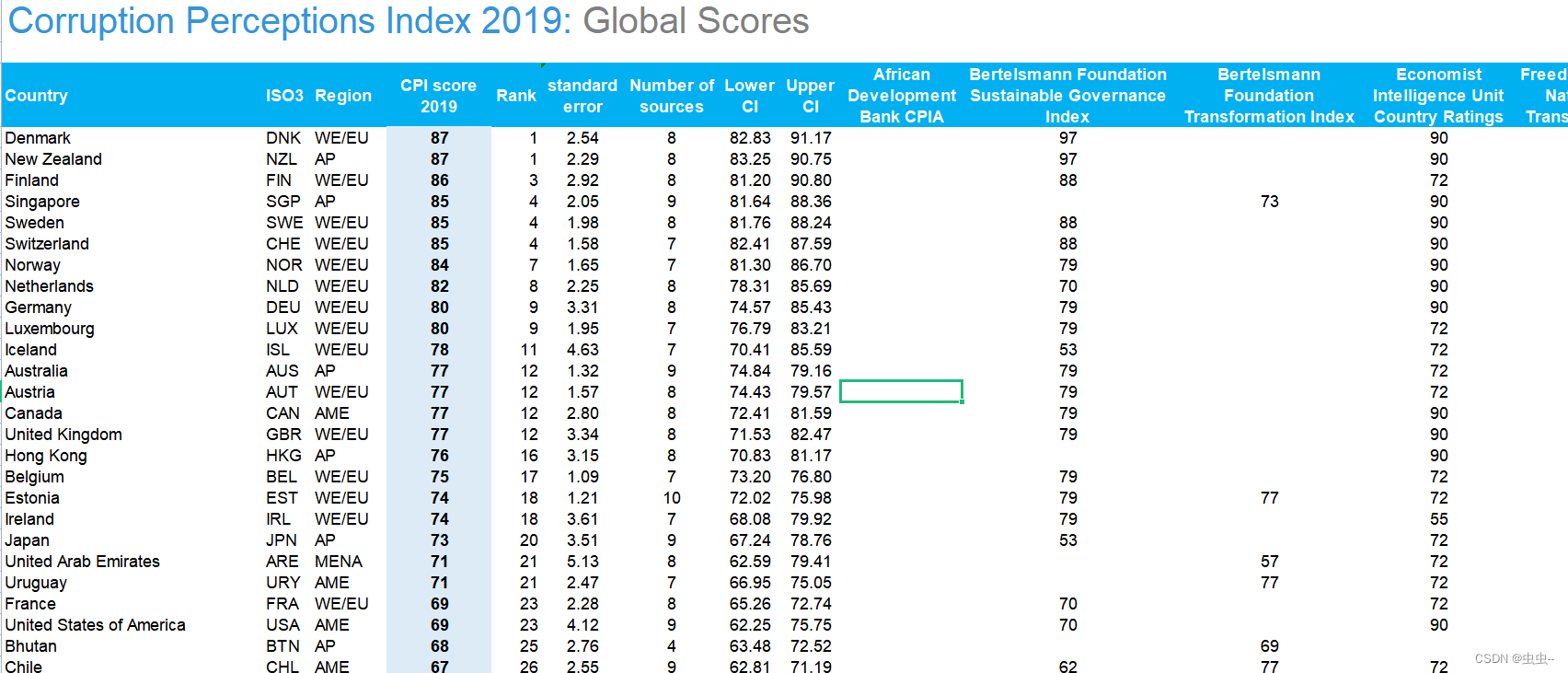This screenshot has width=1568, height=673.
Task: Click standard error value 4.63
Action: [x=582, y=350]
